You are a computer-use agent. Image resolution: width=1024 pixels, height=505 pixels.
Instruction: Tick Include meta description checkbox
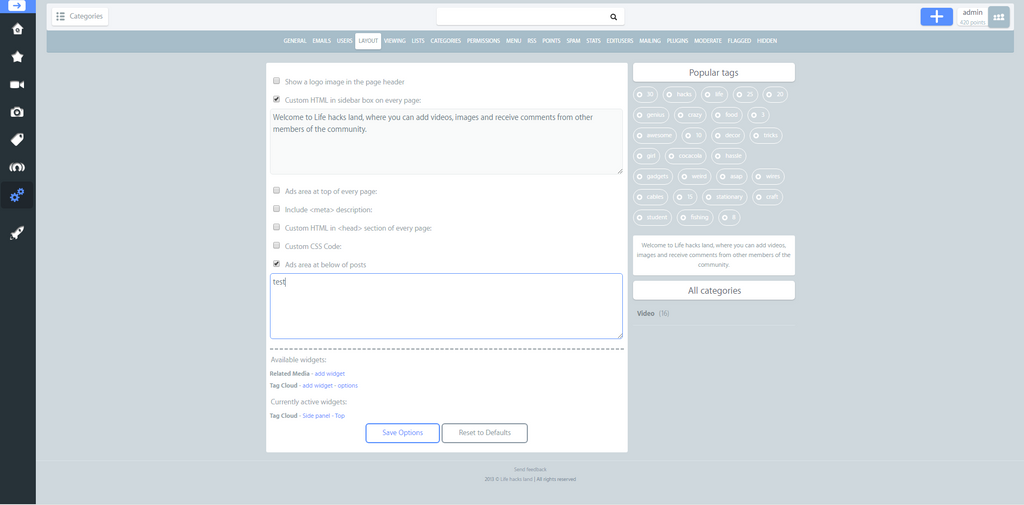[x=276, y=209]
